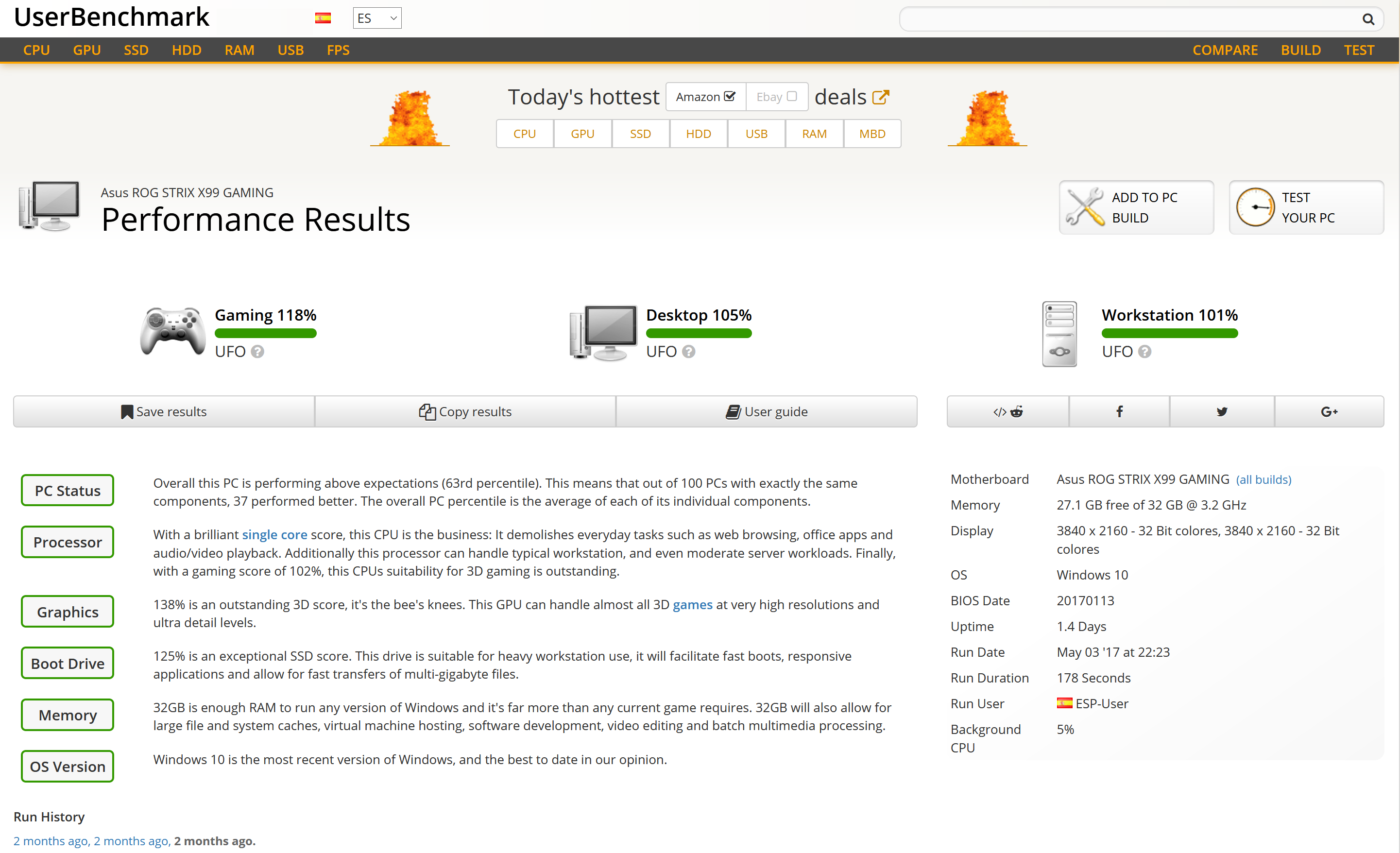Click the Copy results button
Screen dimensions: 1400x853
(x=465, y=411)
